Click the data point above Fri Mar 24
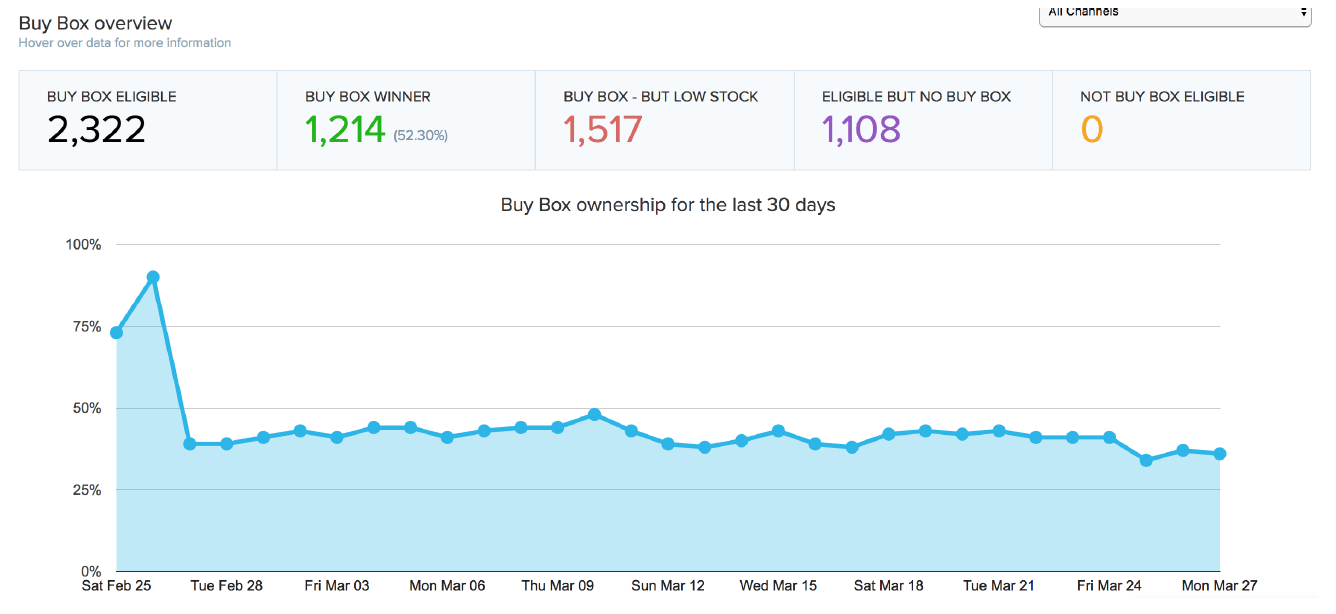This screenshot has width=1336, height=614. coord(1109,438)
